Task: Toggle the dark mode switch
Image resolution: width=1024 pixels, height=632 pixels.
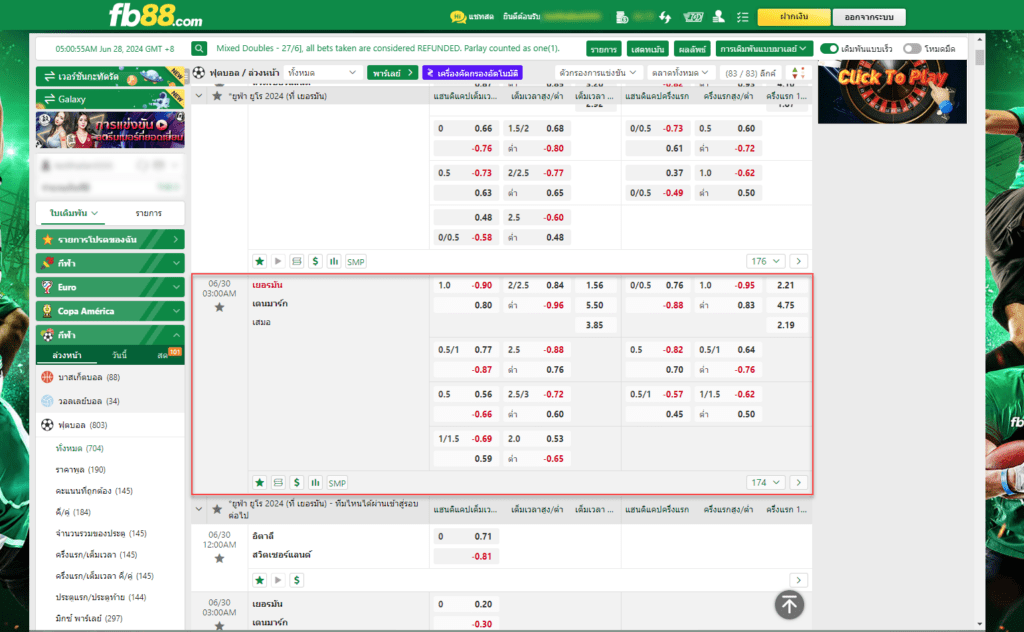Action: point(912,48)
